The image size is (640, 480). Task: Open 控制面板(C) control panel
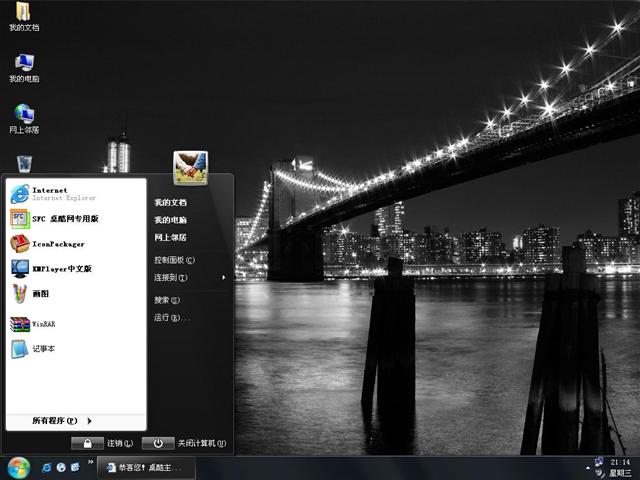[174, 260]
